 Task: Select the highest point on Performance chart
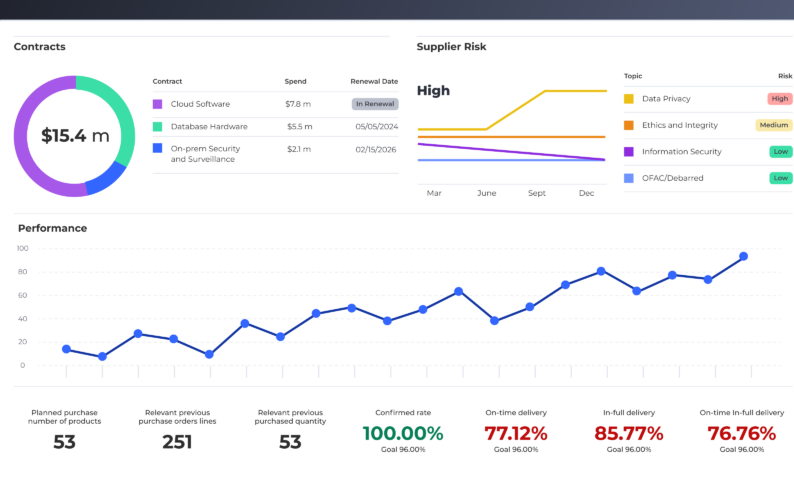pyautogui.click(x=743, y=256)
